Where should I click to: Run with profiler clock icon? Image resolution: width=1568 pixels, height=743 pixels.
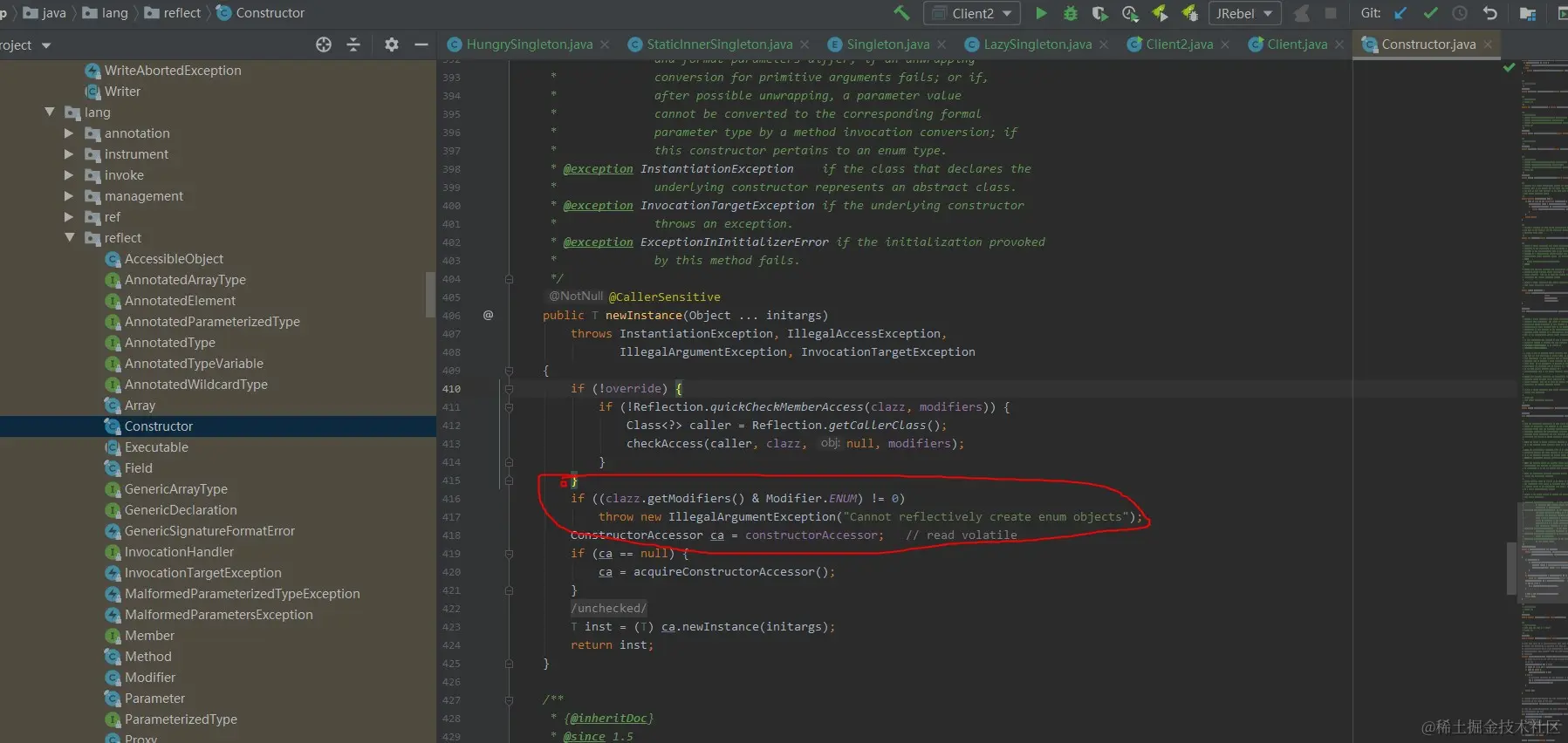(1130, 13)
